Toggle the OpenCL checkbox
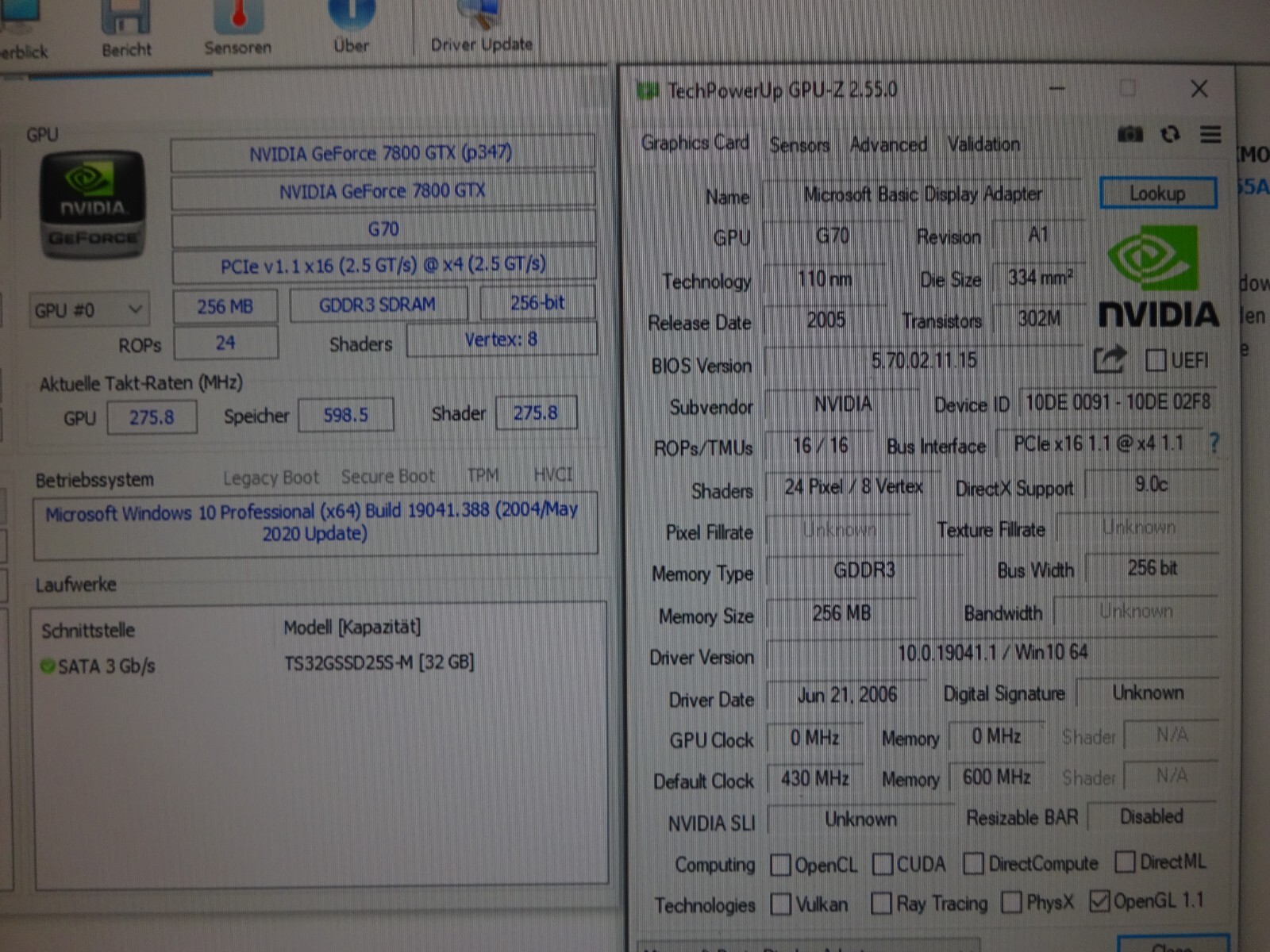The height and width of the screenshot is (952, 1270). tap(780, 865)
